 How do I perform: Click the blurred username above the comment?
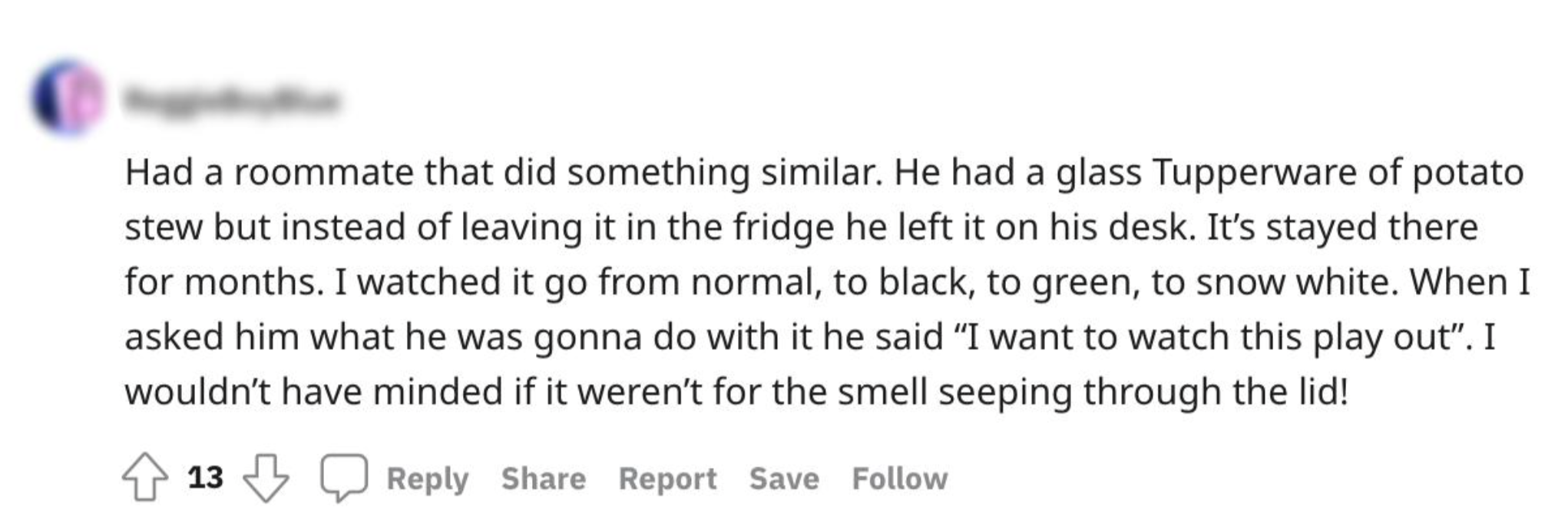pyautogui.click(x=232, y=100)
